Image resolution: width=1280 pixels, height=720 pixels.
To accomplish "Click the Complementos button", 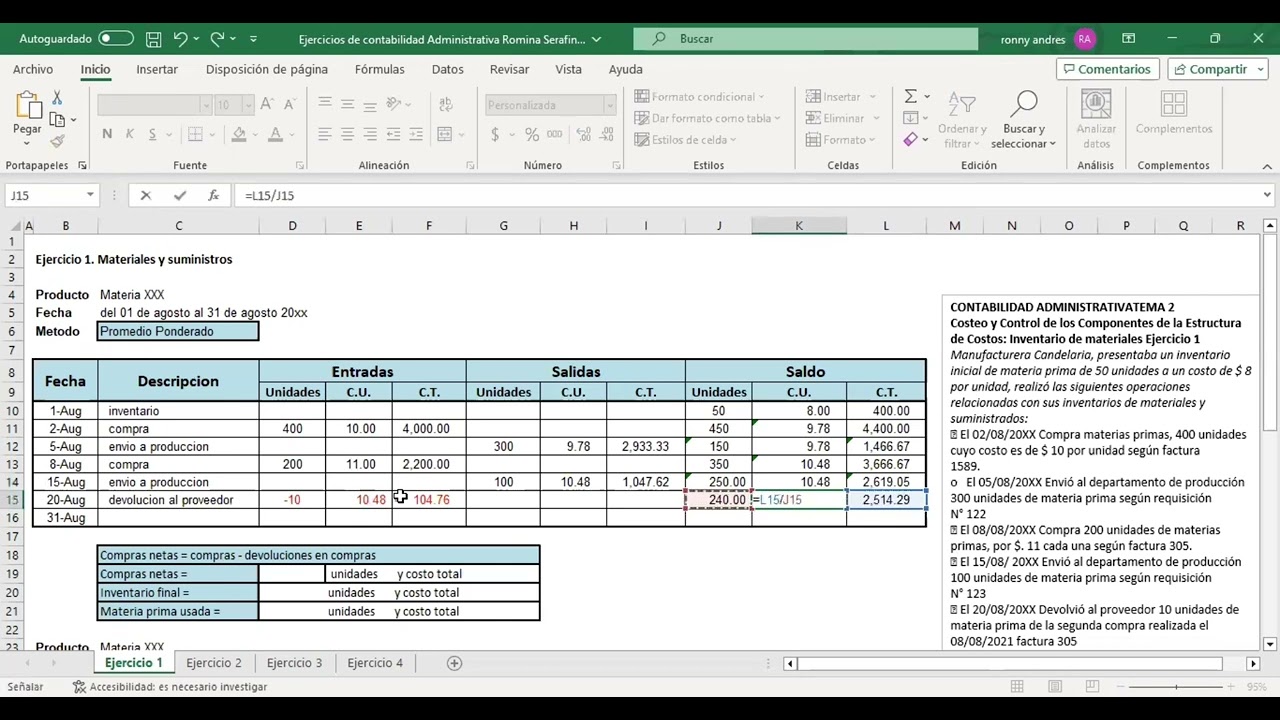I will tap(1174, 114).
